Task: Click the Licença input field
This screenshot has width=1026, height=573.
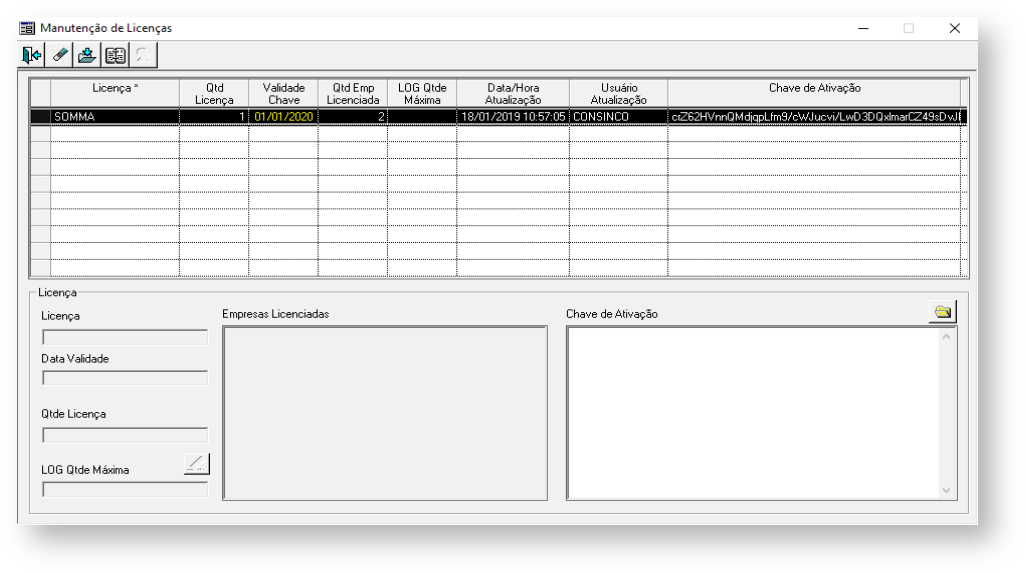Action: 125,337
